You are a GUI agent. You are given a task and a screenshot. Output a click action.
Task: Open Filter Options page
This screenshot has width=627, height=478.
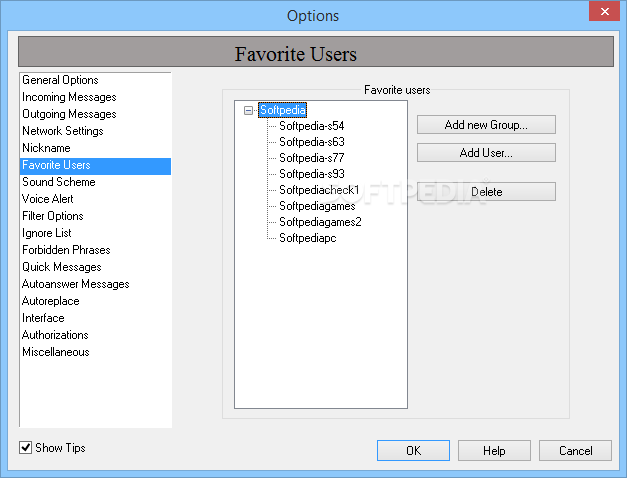click(x=95, y=216)
